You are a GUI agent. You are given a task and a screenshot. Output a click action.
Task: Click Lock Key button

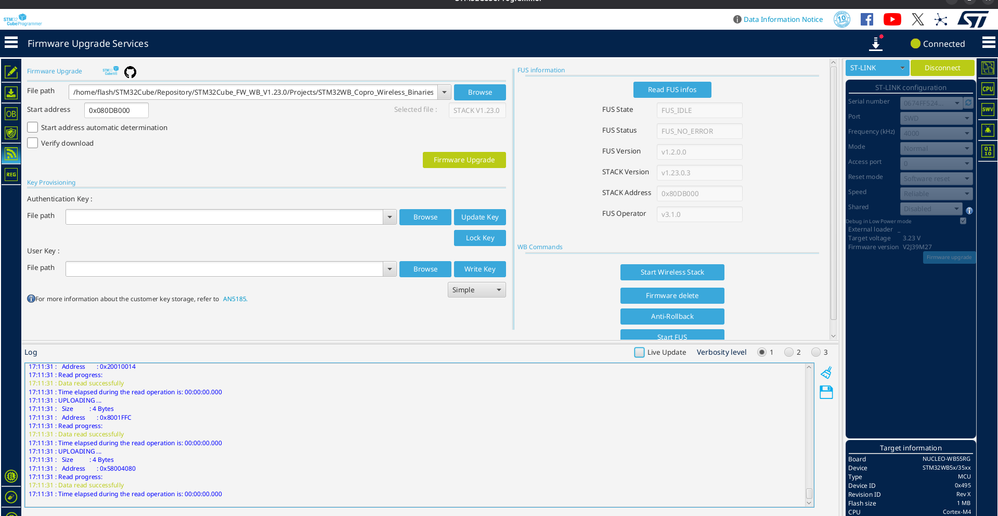(480, 238)
